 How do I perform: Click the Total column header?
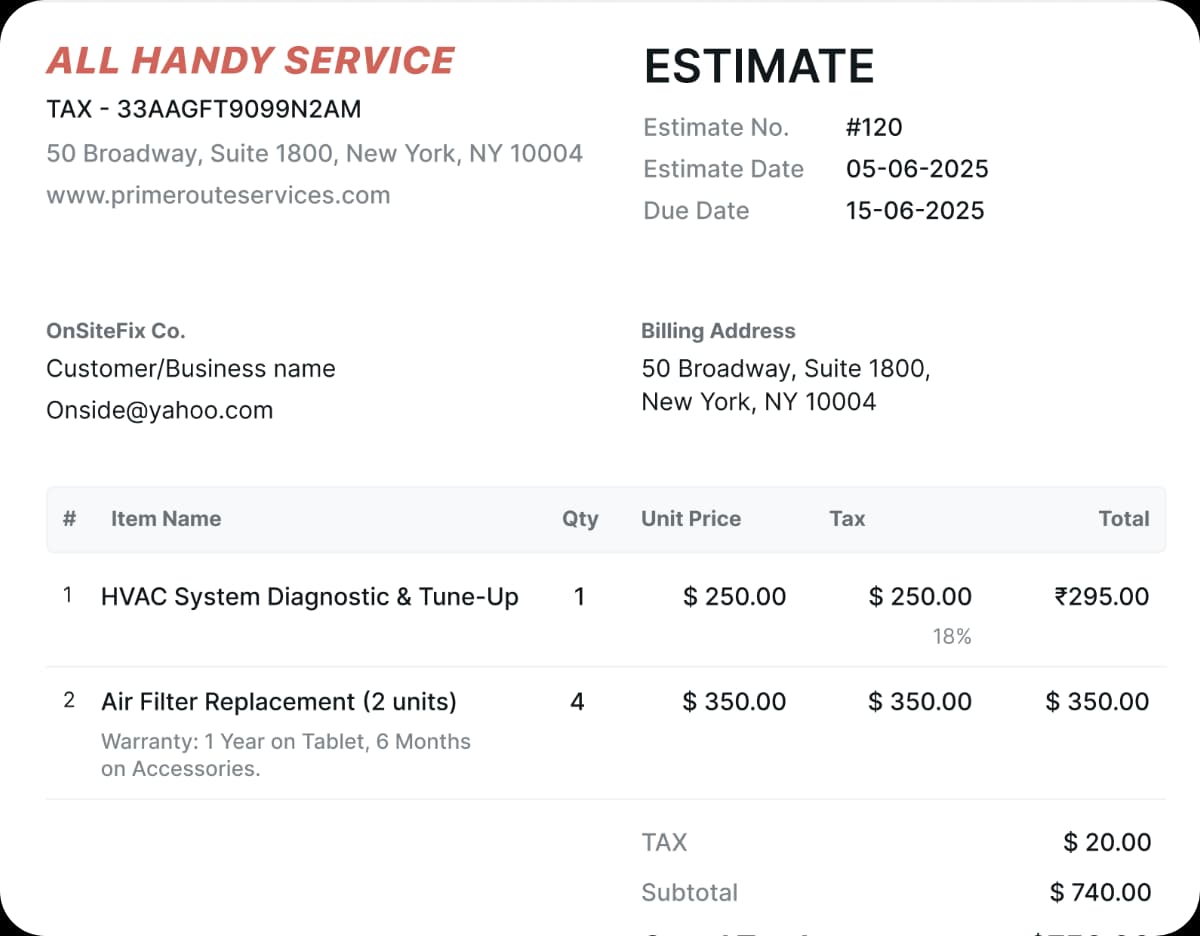pyautogui.click(x=1124, y=519)
